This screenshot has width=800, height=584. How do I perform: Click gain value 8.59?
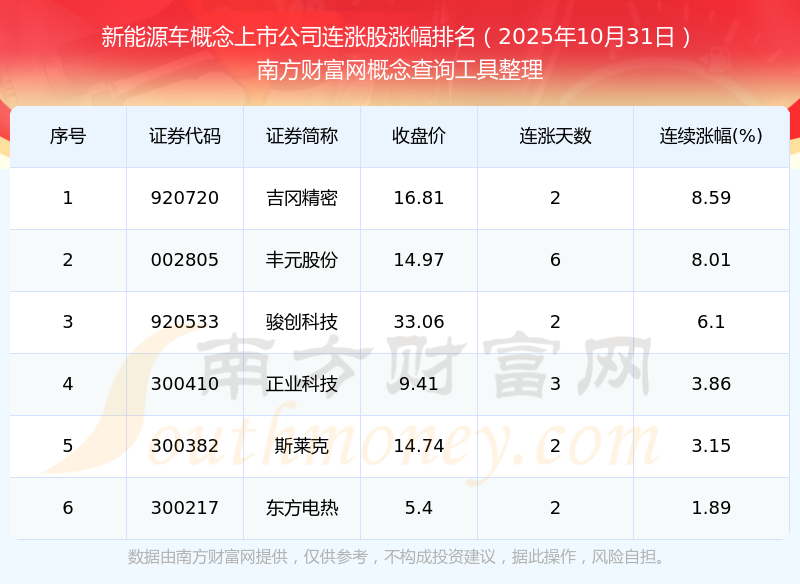pos(711,198)
